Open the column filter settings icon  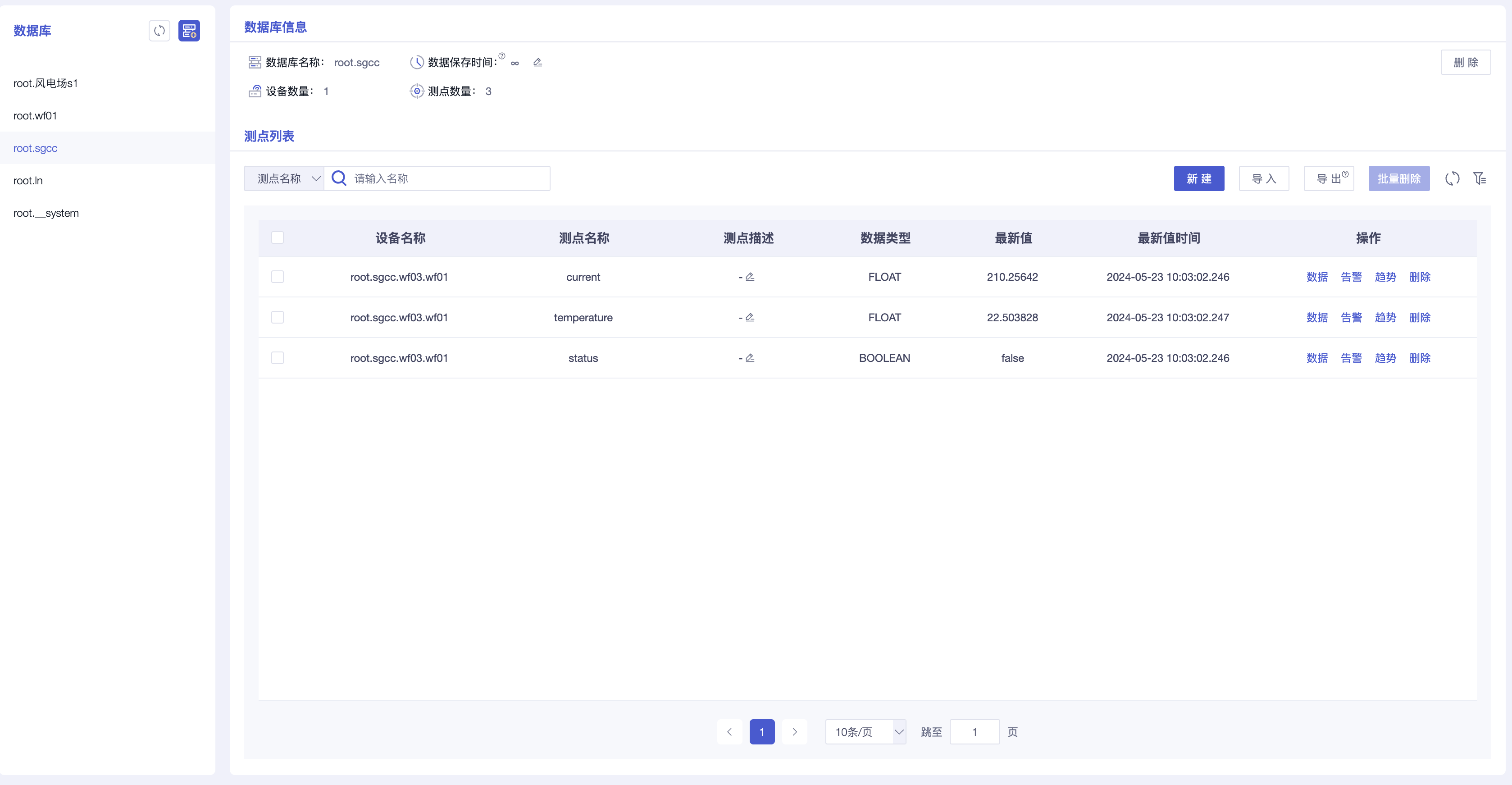pos(1480,178)
